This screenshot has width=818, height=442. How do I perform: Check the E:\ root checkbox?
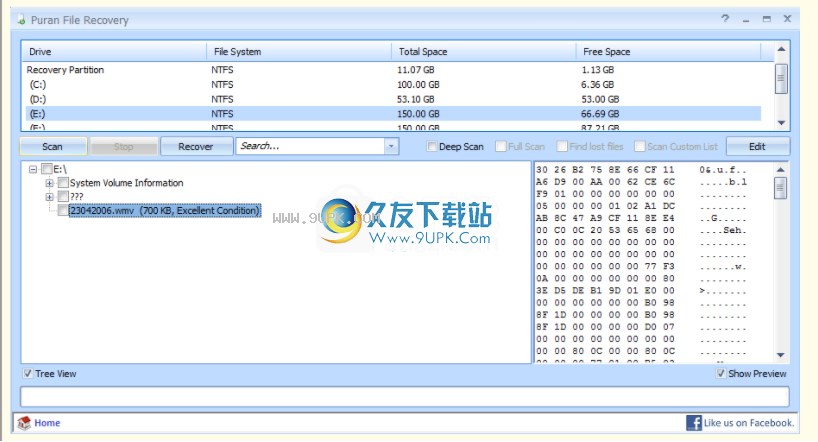[x=47, y=169]
